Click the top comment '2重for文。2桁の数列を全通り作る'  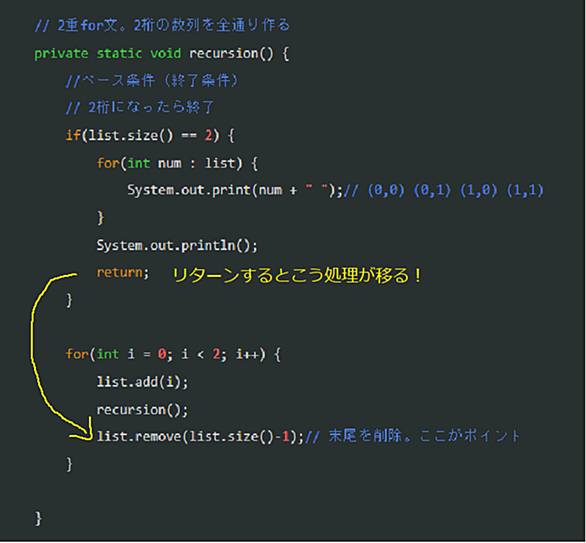174,25
